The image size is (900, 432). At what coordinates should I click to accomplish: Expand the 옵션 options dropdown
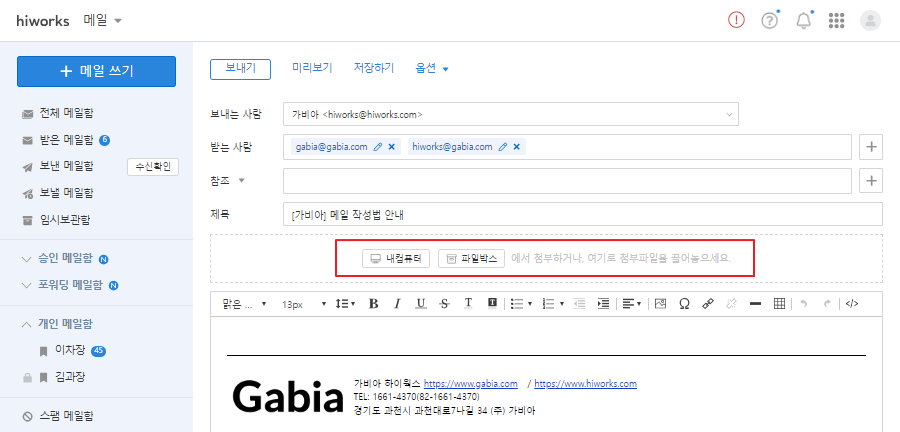(x=432, y=69)
